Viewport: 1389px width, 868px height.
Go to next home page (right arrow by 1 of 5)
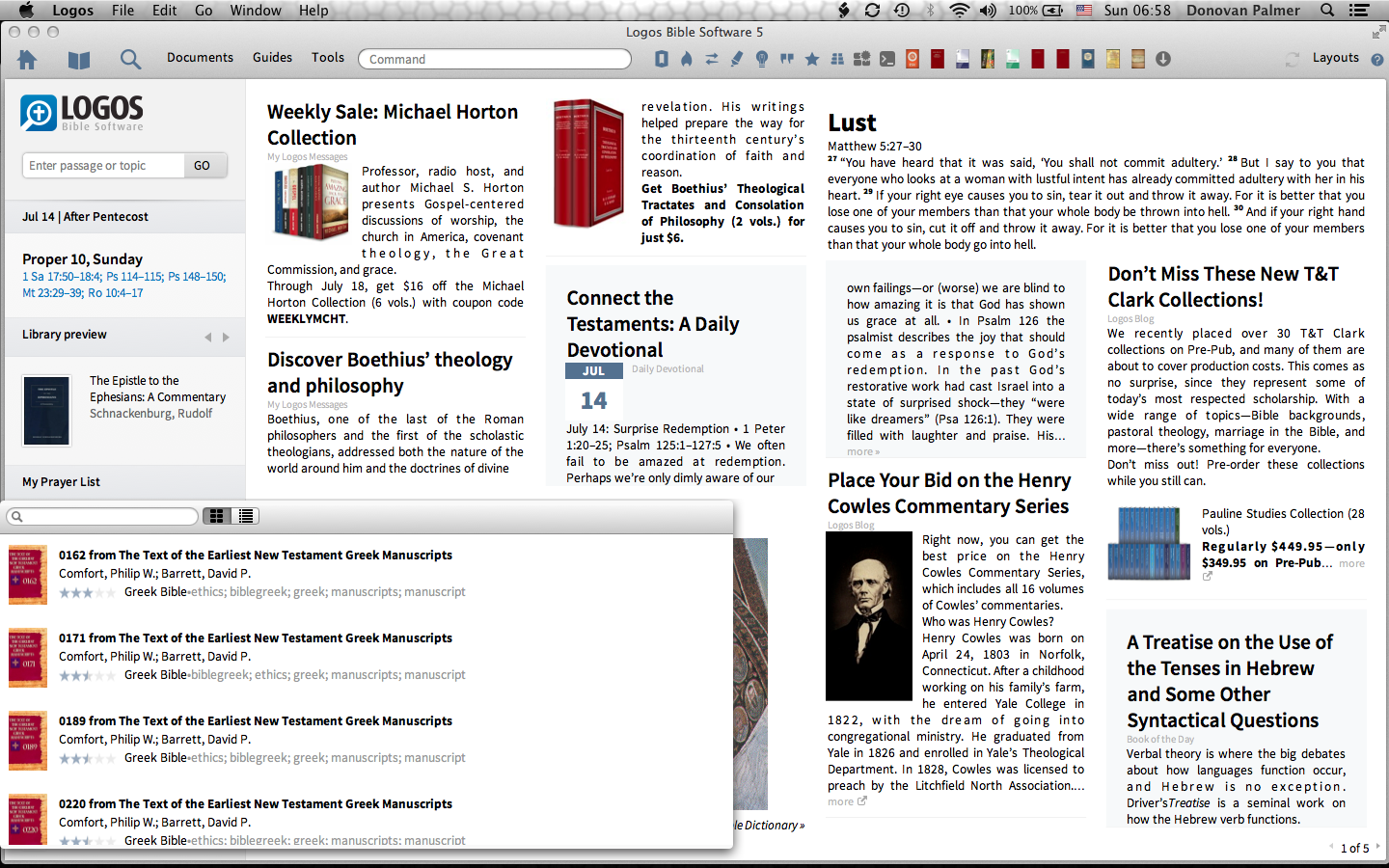(x=1377, y=847)
